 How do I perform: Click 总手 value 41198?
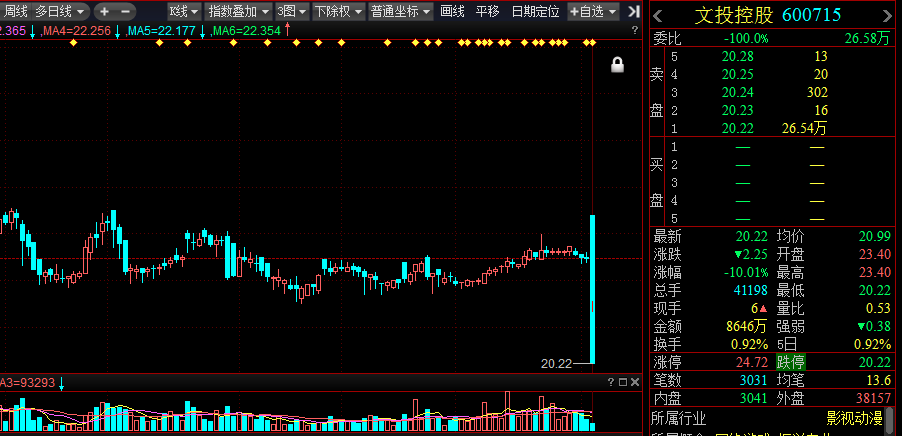coord(751,290)
